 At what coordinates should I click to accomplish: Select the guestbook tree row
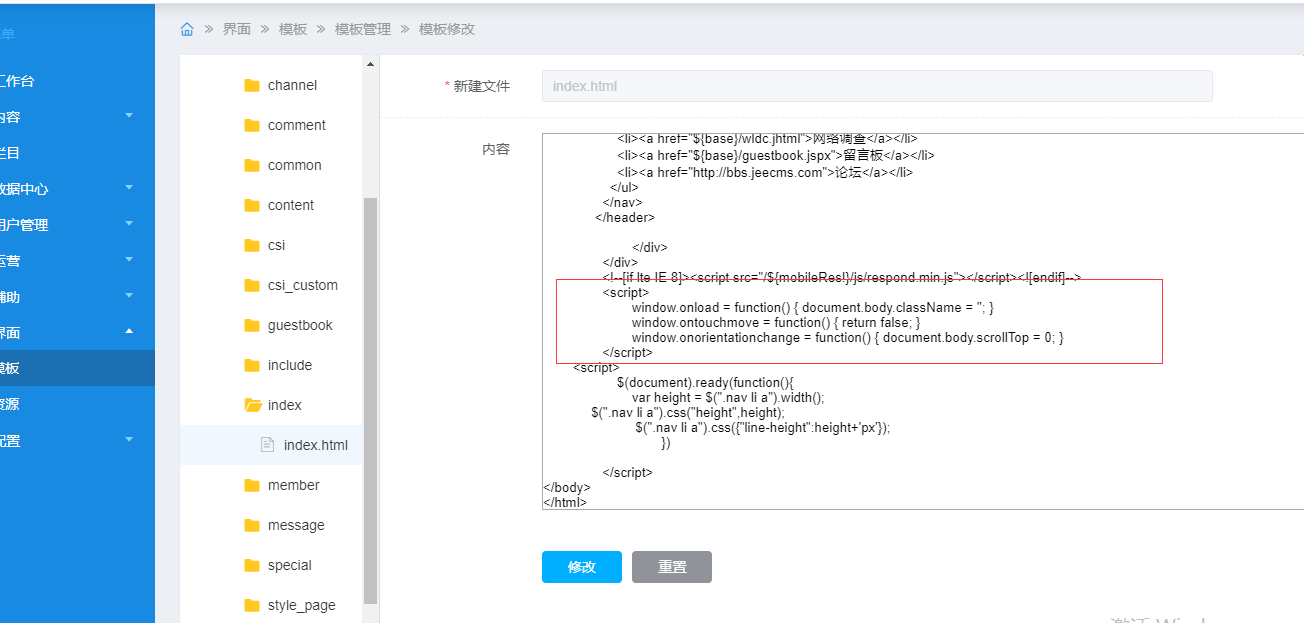[271, 325]
